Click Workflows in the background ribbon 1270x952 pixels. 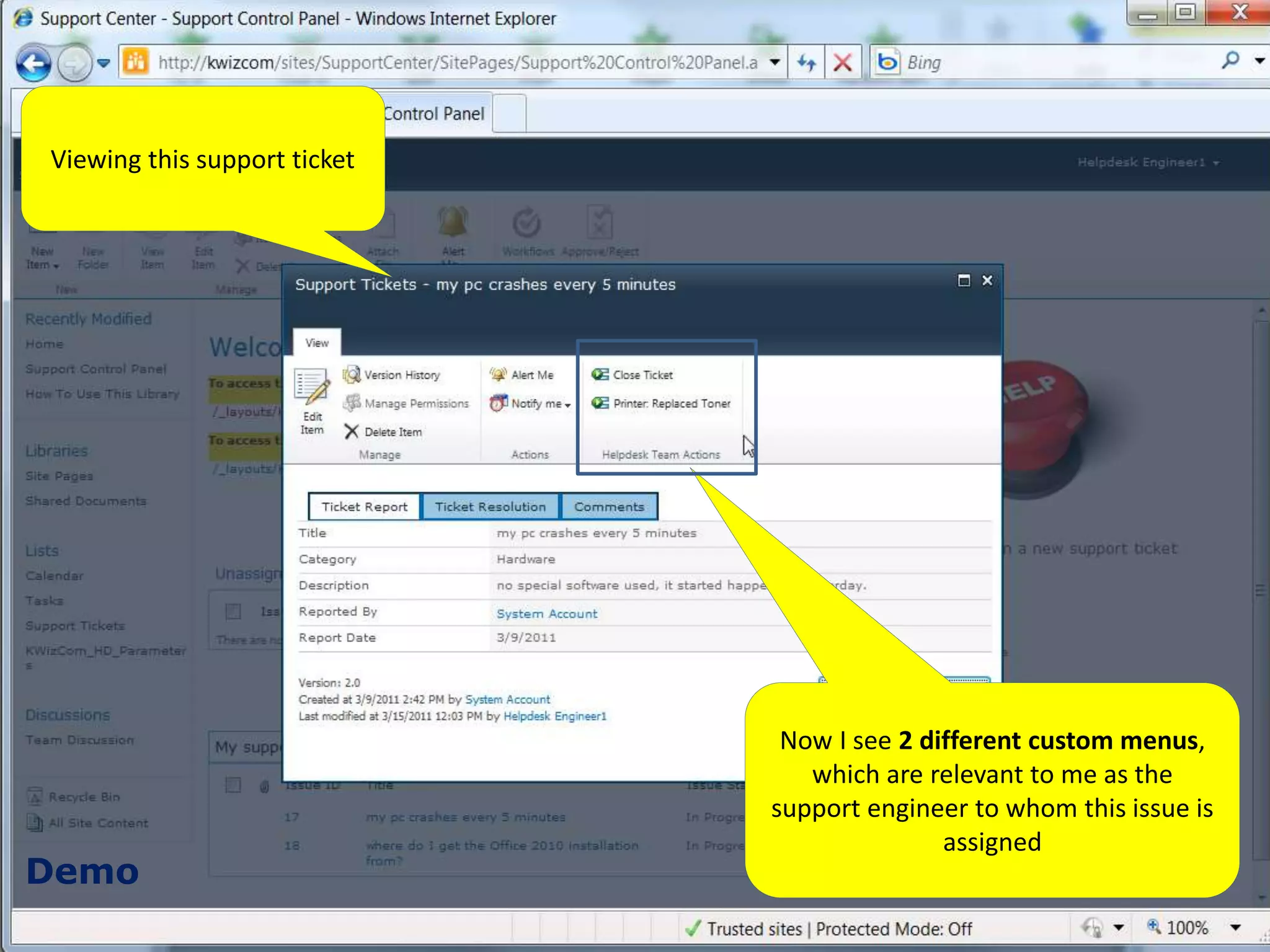pyautogui.click(x=528, y=231)
